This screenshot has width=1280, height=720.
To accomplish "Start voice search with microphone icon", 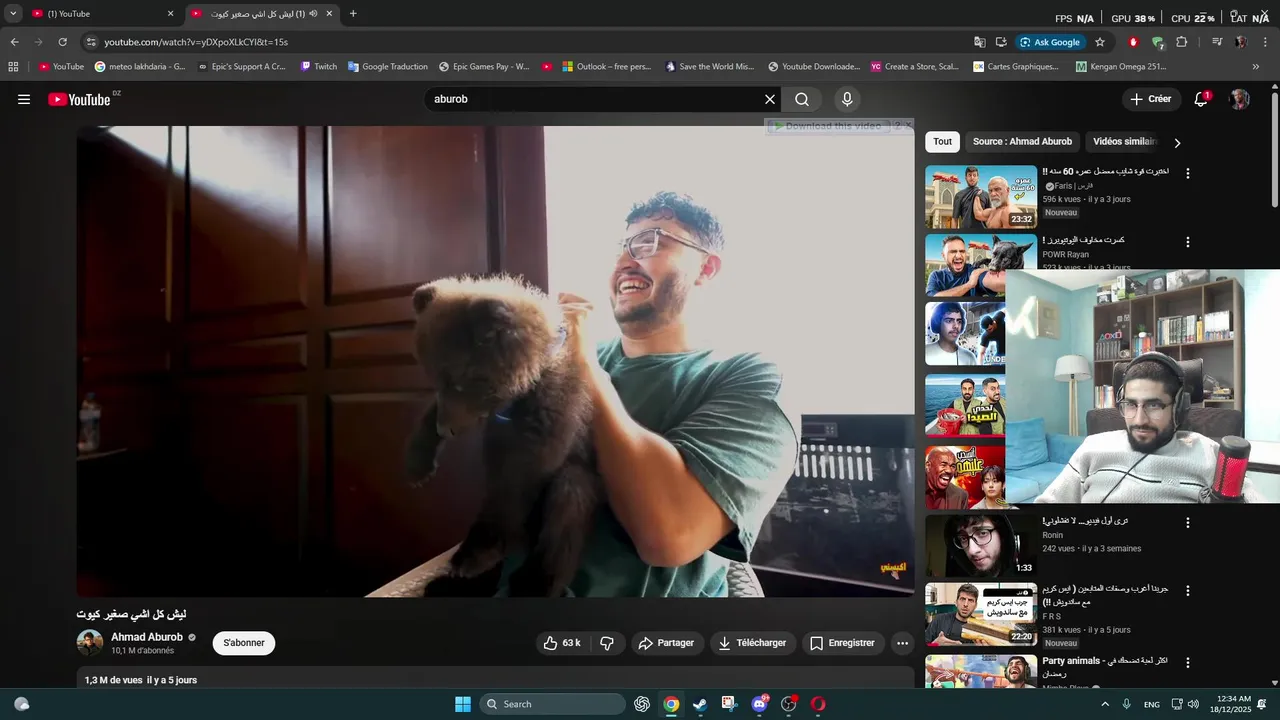I will tap(847, 99).
